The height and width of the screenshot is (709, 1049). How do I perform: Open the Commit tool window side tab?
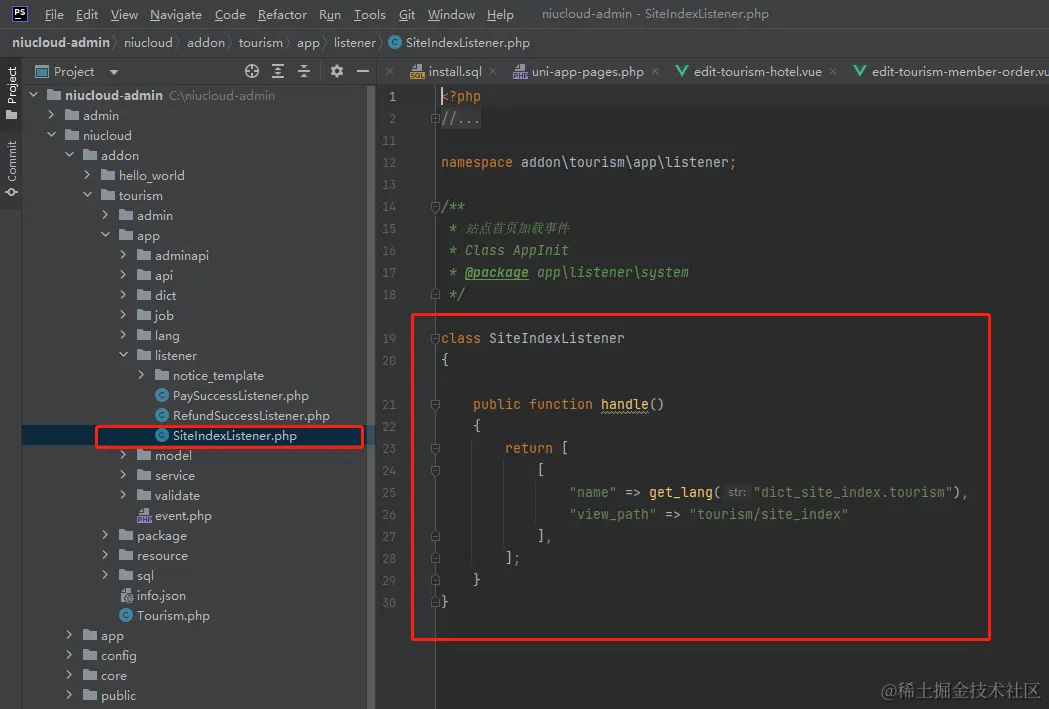pos(11,169)
